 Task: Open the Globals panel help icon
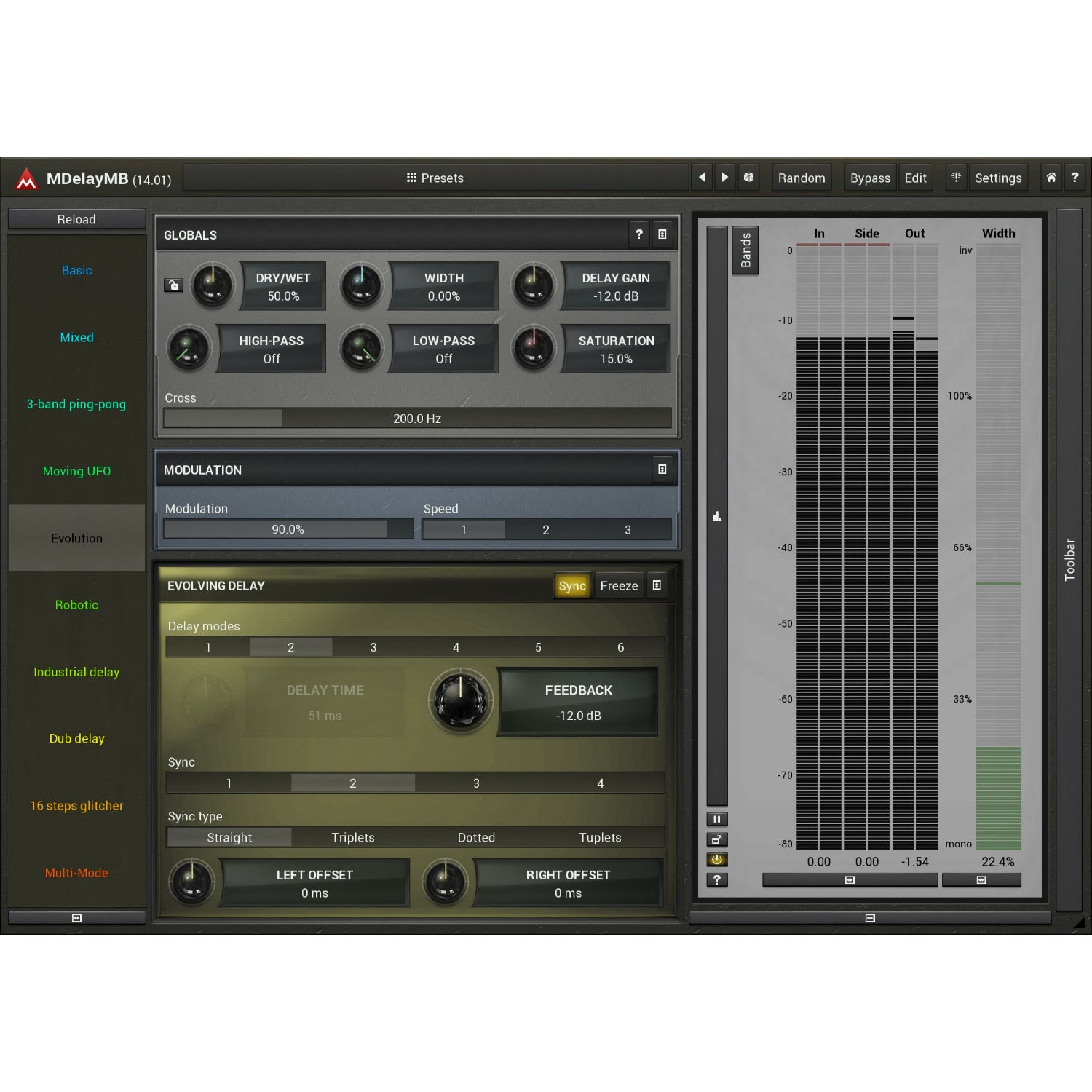pos(638,234)
